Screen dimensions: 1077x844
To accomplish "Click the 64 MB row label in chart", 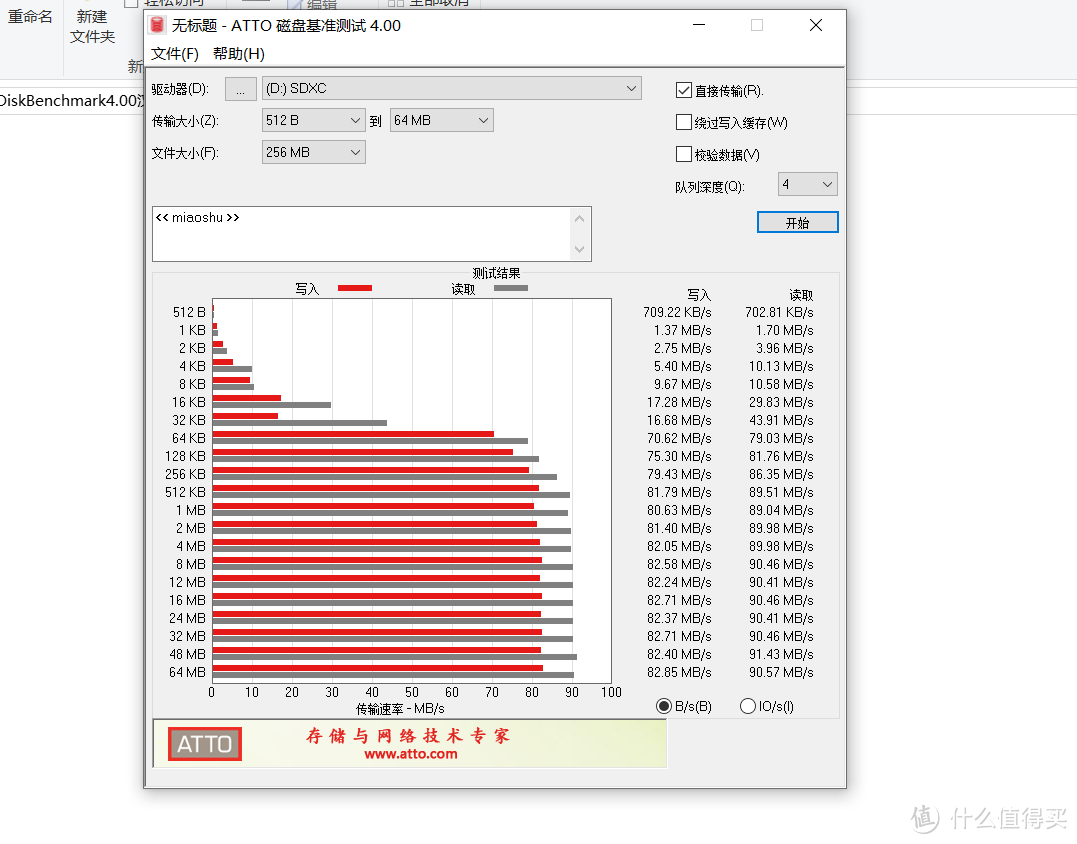I will pos(188,672).
